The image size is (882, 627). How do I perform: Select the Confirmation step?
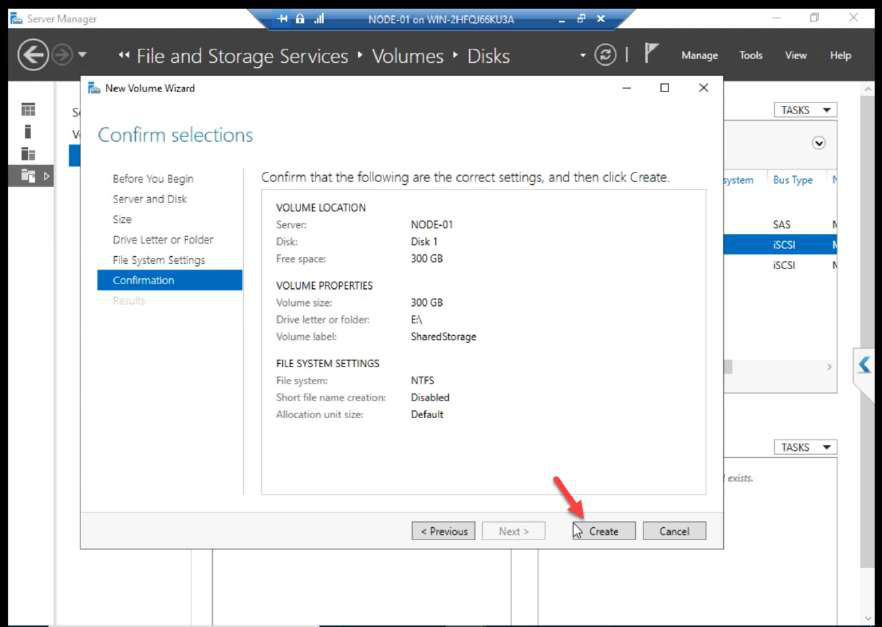point(169,280)
